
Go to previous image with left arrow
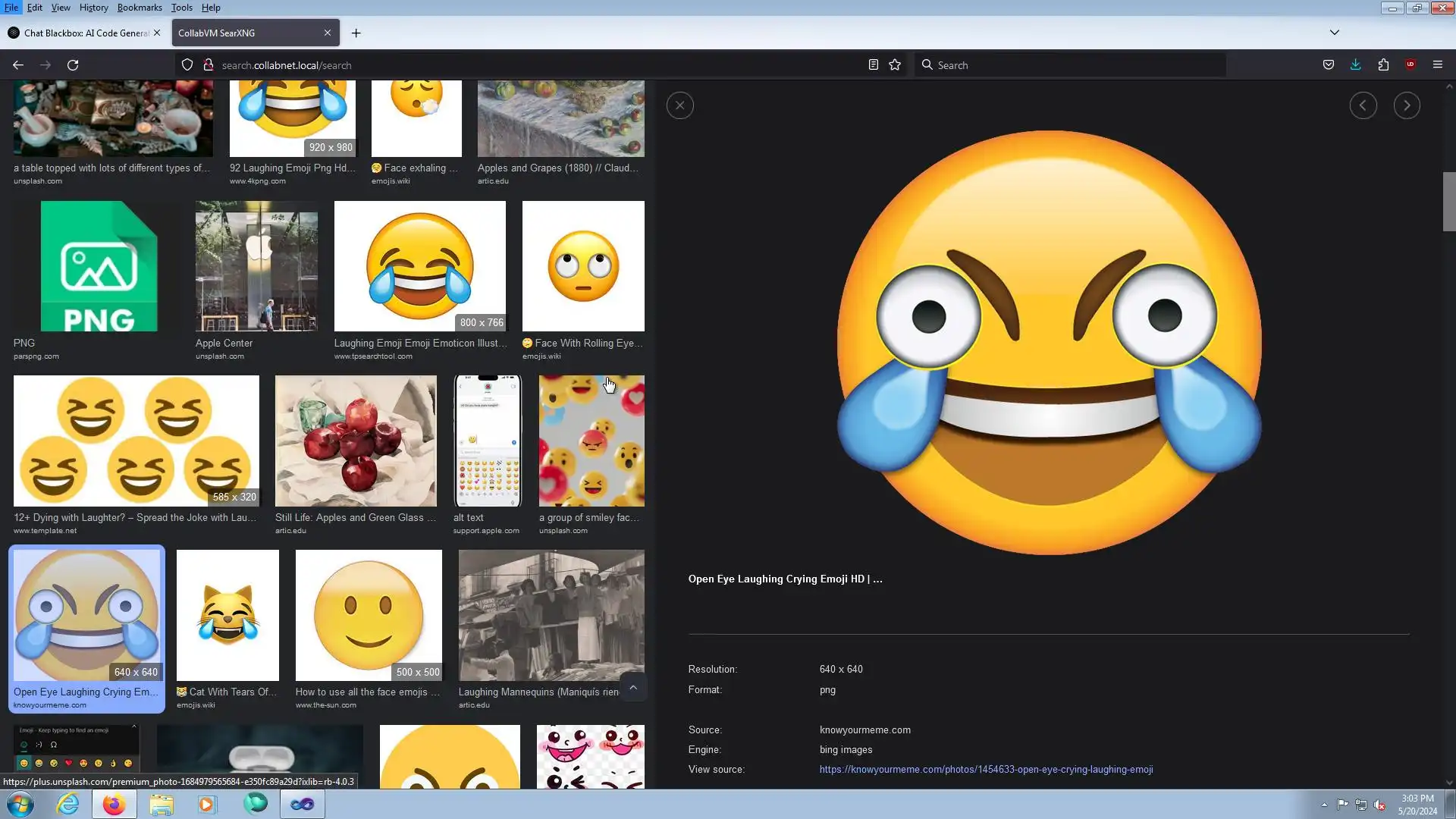coord(1363,105)
